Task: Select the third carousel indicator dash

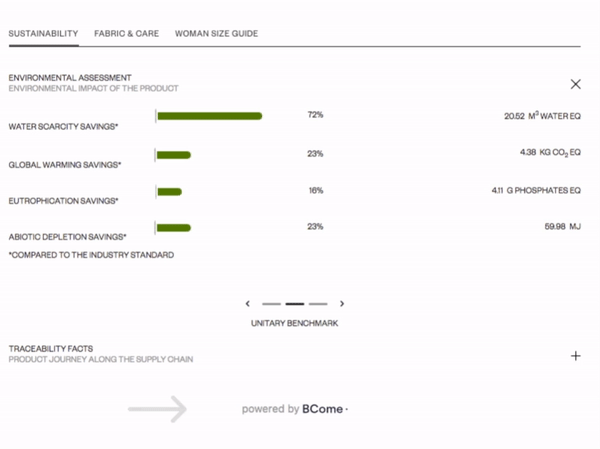Action: [318, 304]
